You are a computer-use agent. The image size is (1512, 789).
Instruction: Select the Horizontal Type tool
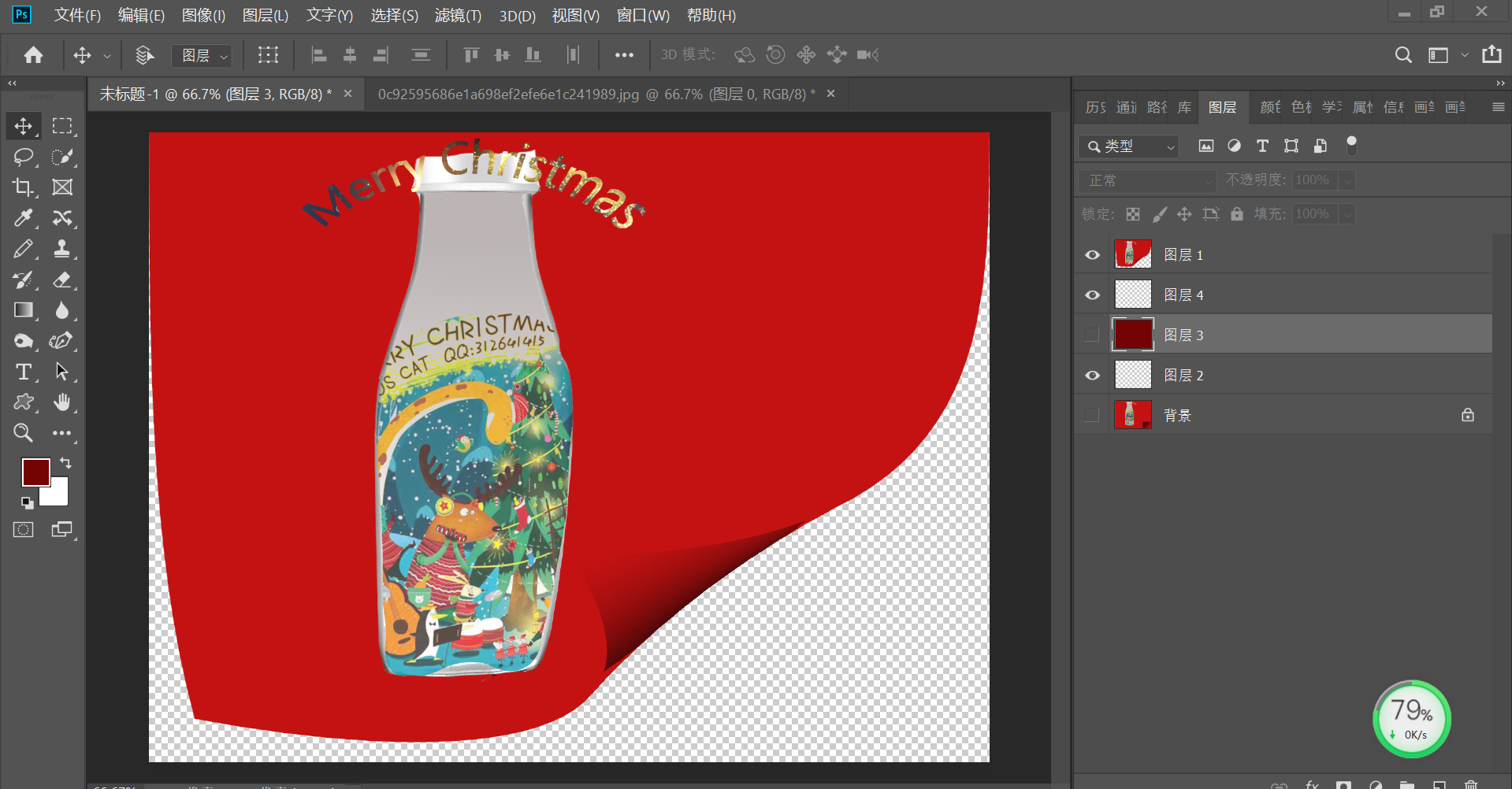(23, 372)
